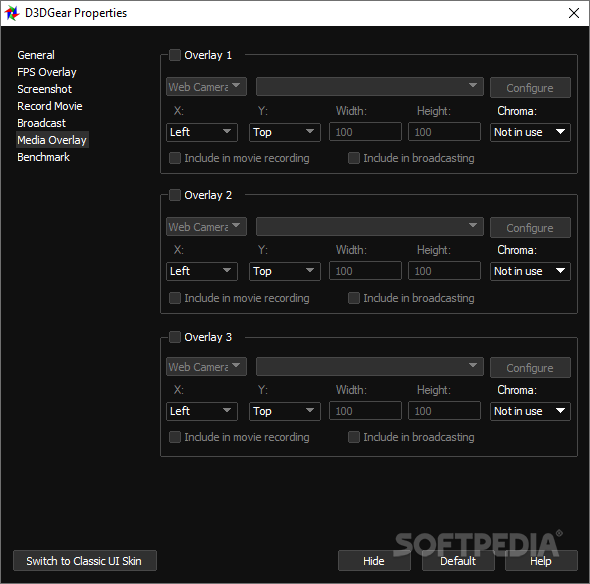The width and height of the screenshot is (590, 584).
Task: Open Overlay 1 Y position Top dropdown
Action: click(284, 132)
